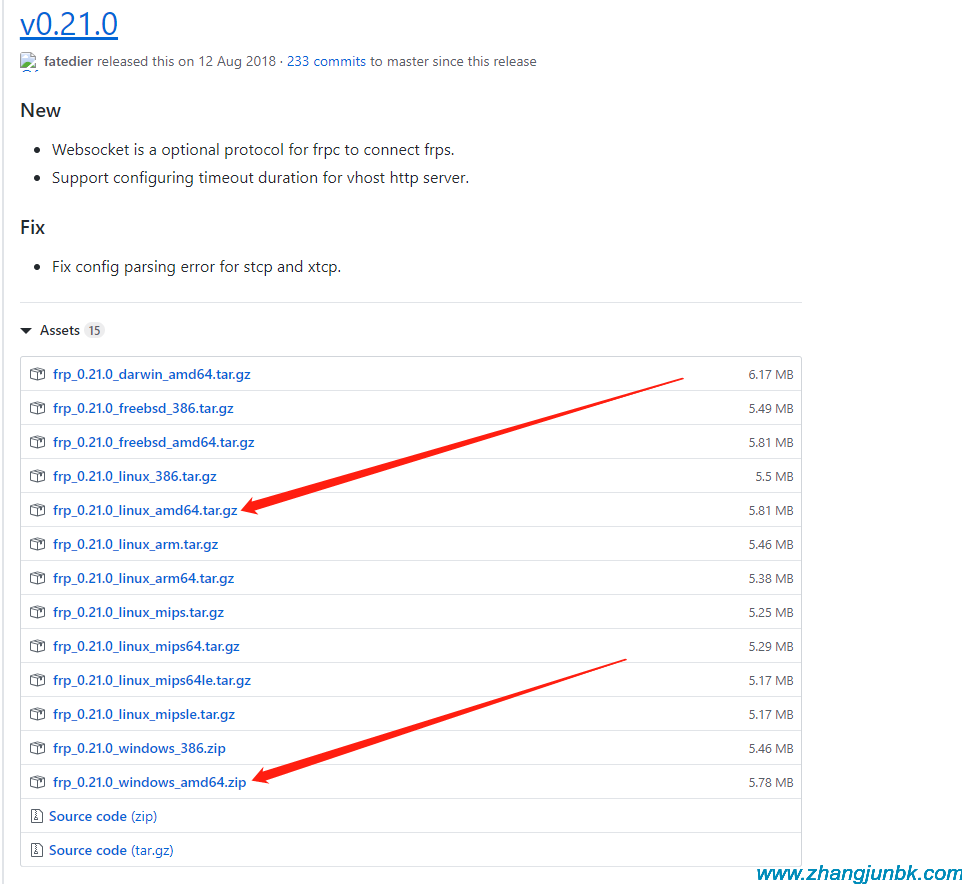
Task: Click package icon beside linux_amd64 tar.gz
Action: 37,511
